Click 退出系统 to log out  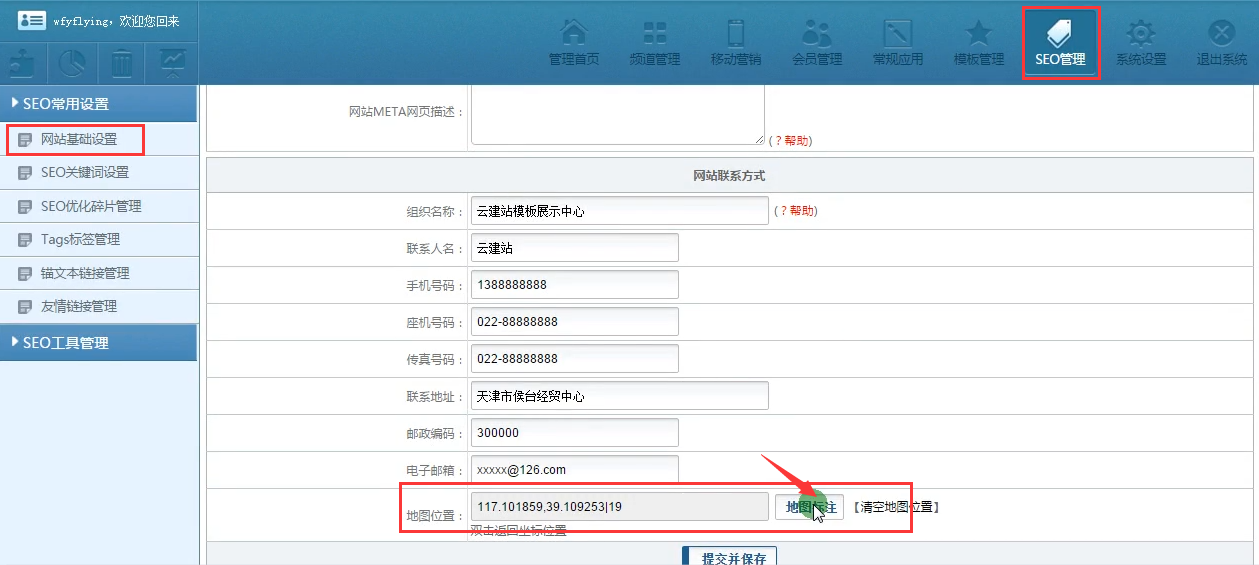point(1222,43)
